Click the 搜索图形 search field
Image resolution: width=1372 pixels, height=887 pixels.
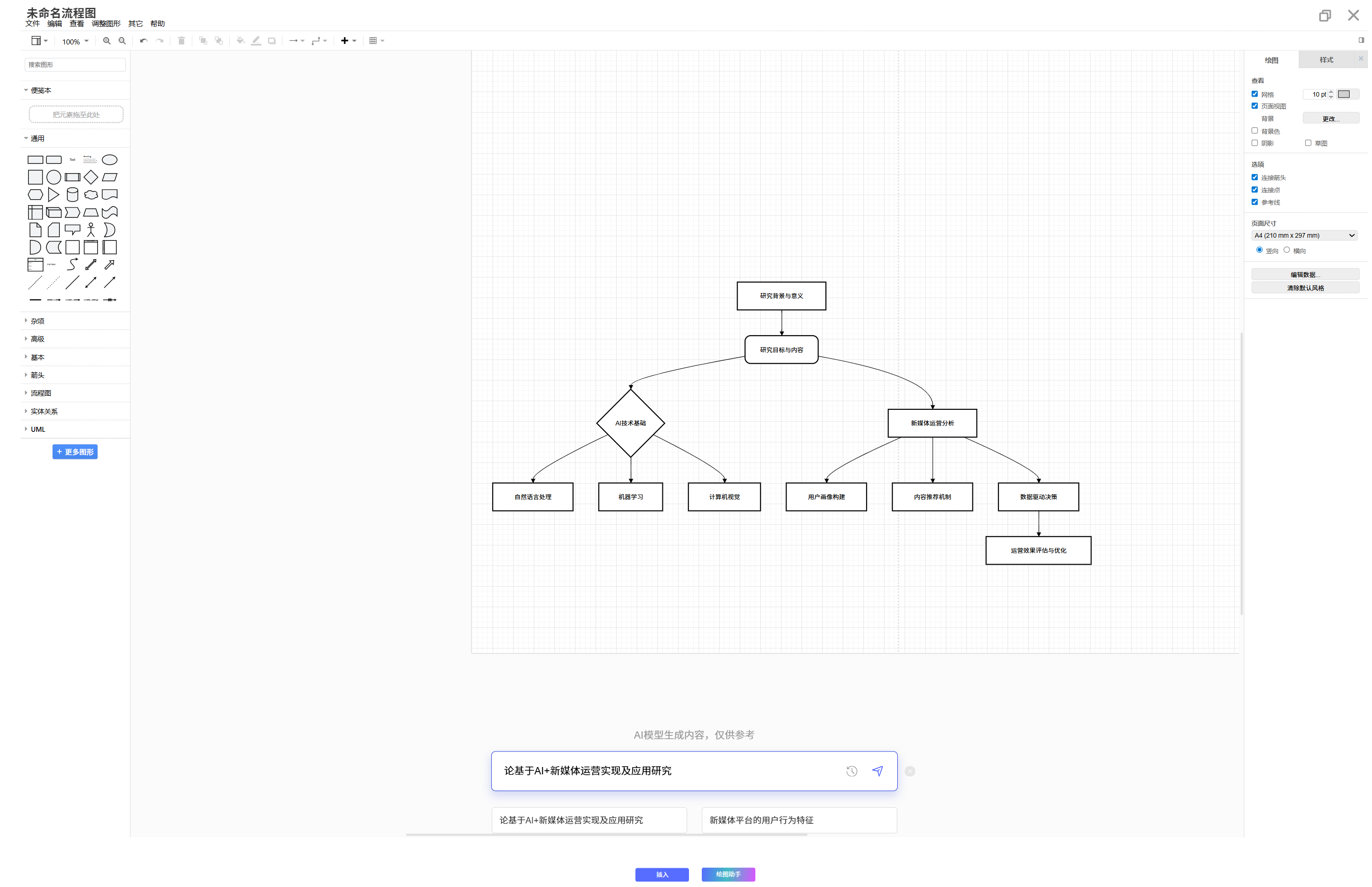(75, 65)
